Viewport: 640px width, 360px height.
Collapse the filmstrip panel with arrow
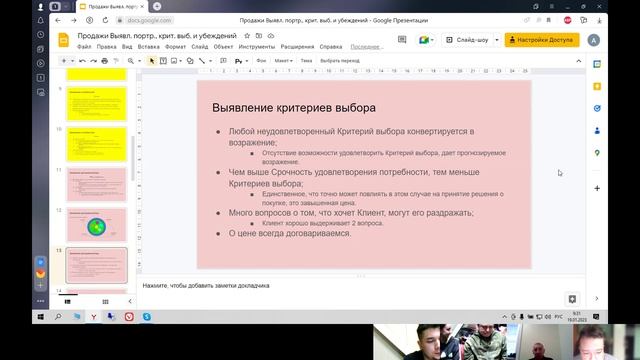coord(130,302)
